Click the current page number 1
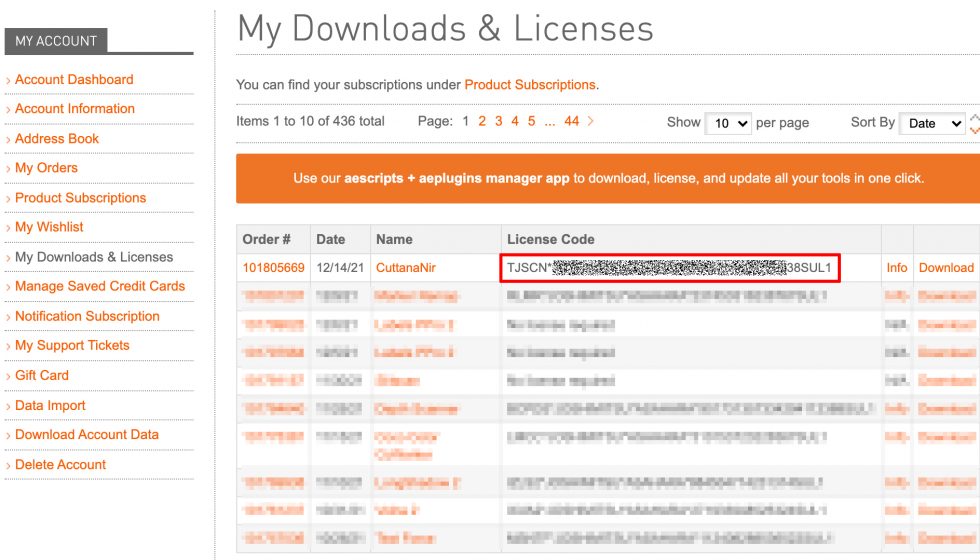This screenshot has width=980, height=560. (466, 121)
